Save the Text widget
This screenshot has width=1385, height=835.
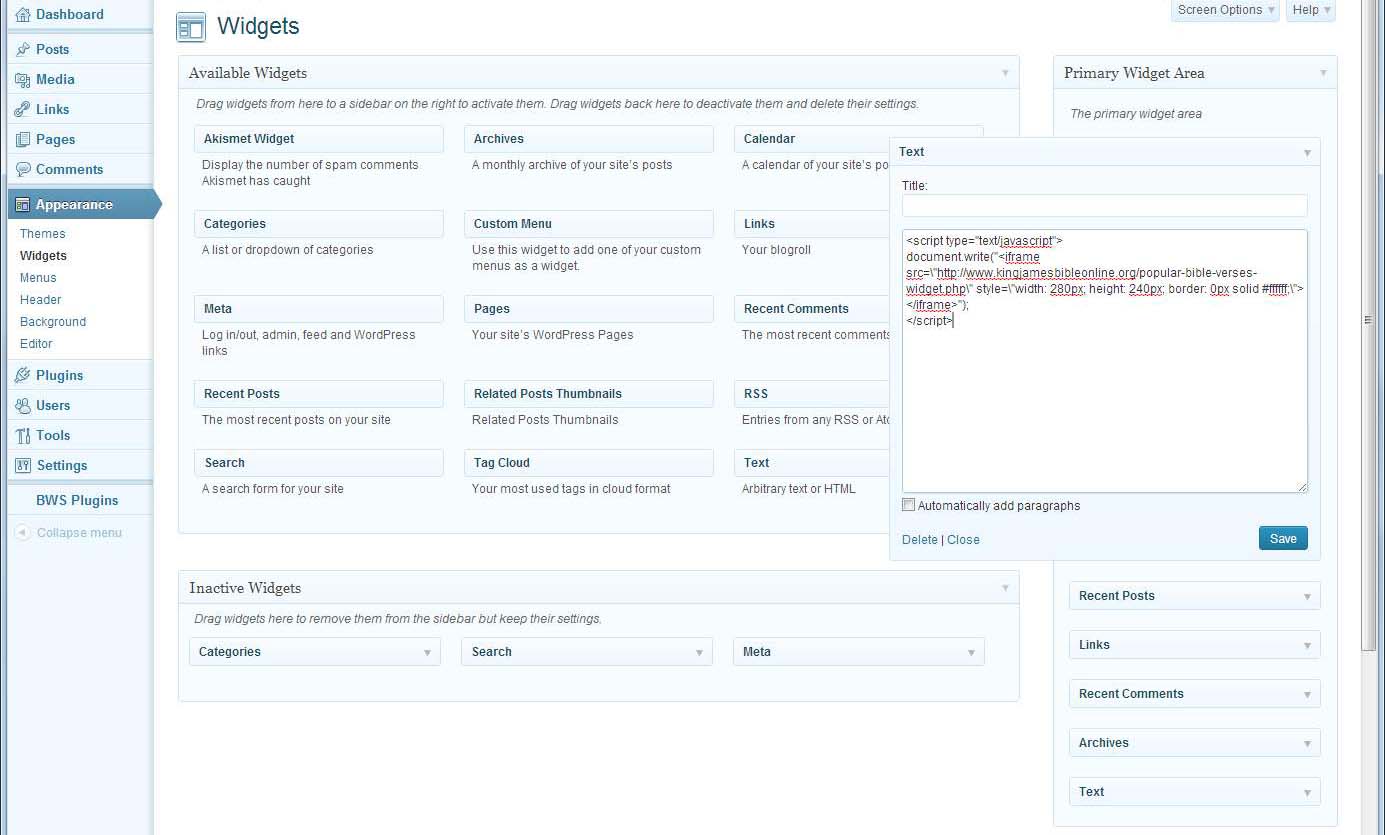pyautogui.click(x=1282, y=538)
